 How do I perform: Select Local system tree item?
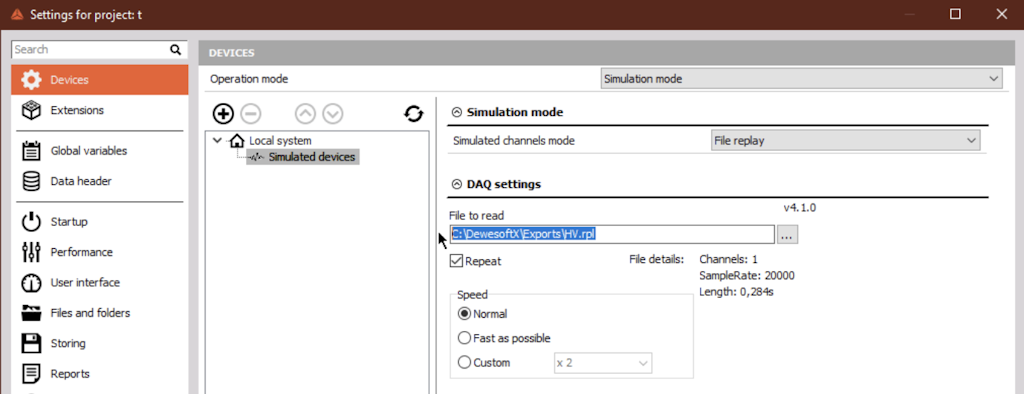click(280, 140)
